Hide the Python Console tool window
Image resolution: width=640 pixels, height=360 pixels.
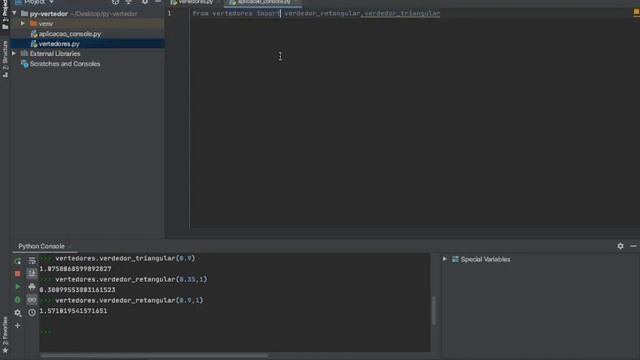[633, 246]
